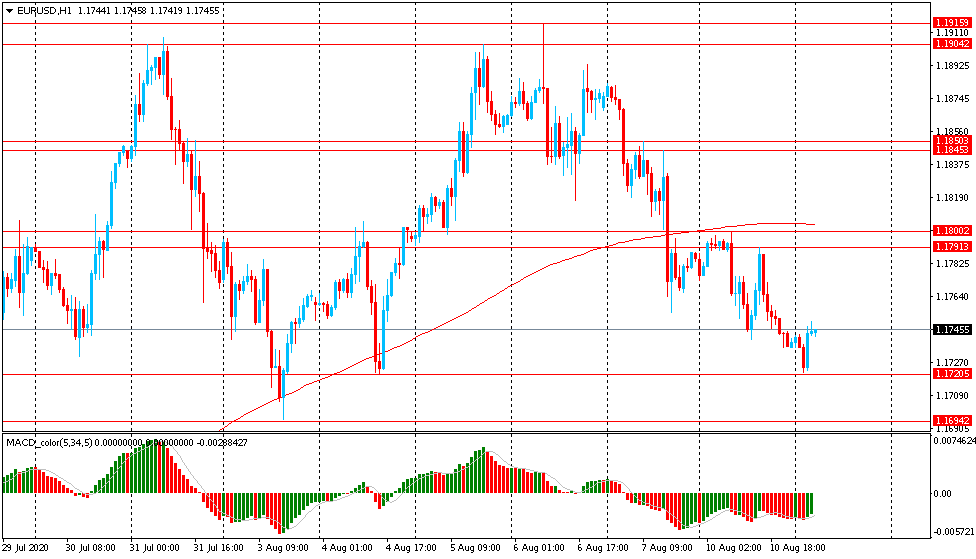Screen dimensions: 976x559
Task: Click the 0.00 level on MACD scale
Action: [x=942, y=494]
